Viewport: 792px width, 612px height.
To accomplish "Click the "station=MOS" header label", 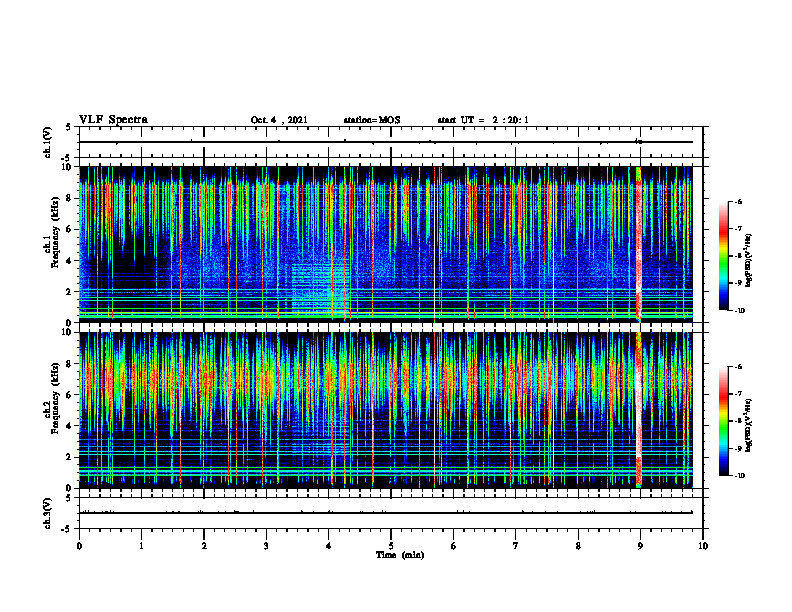I will pos(372,120).
